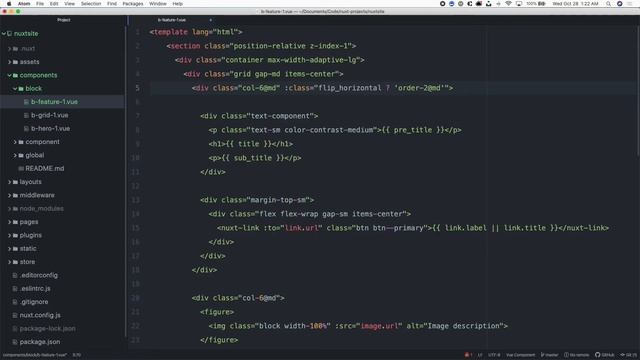Open the Wi-Fi status menu
The width and height of the screenshot is (640, 360).
point(508,4)
